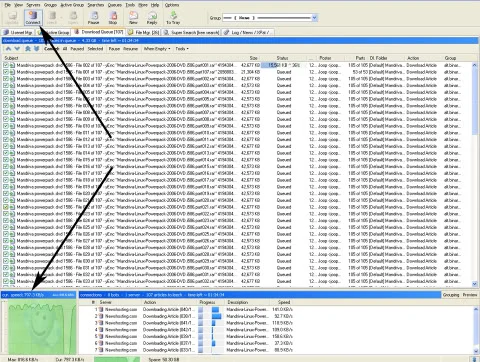Switch to the Log / News tab
This screenshot has height=362, width=480.
click(248, 32)
